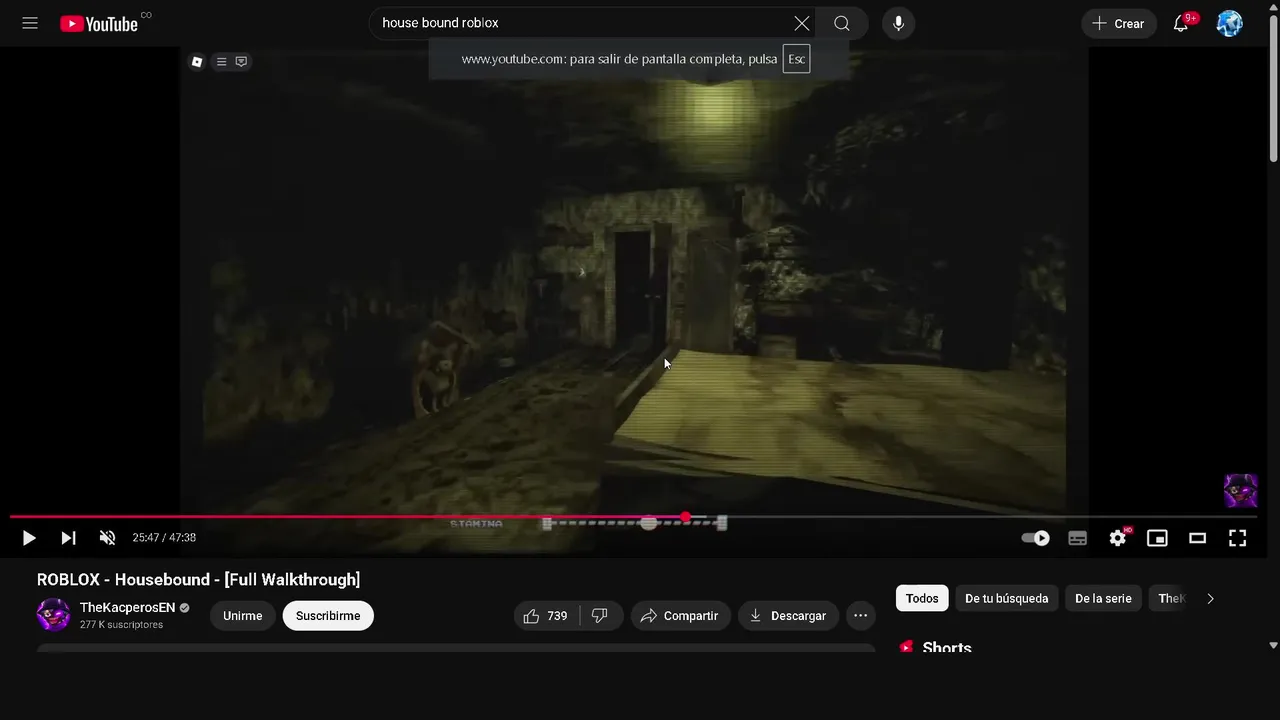The image size is (1280, 720).
Task: Open account avatar menu
Action: pyautogui.click(x=1229, y=23)
